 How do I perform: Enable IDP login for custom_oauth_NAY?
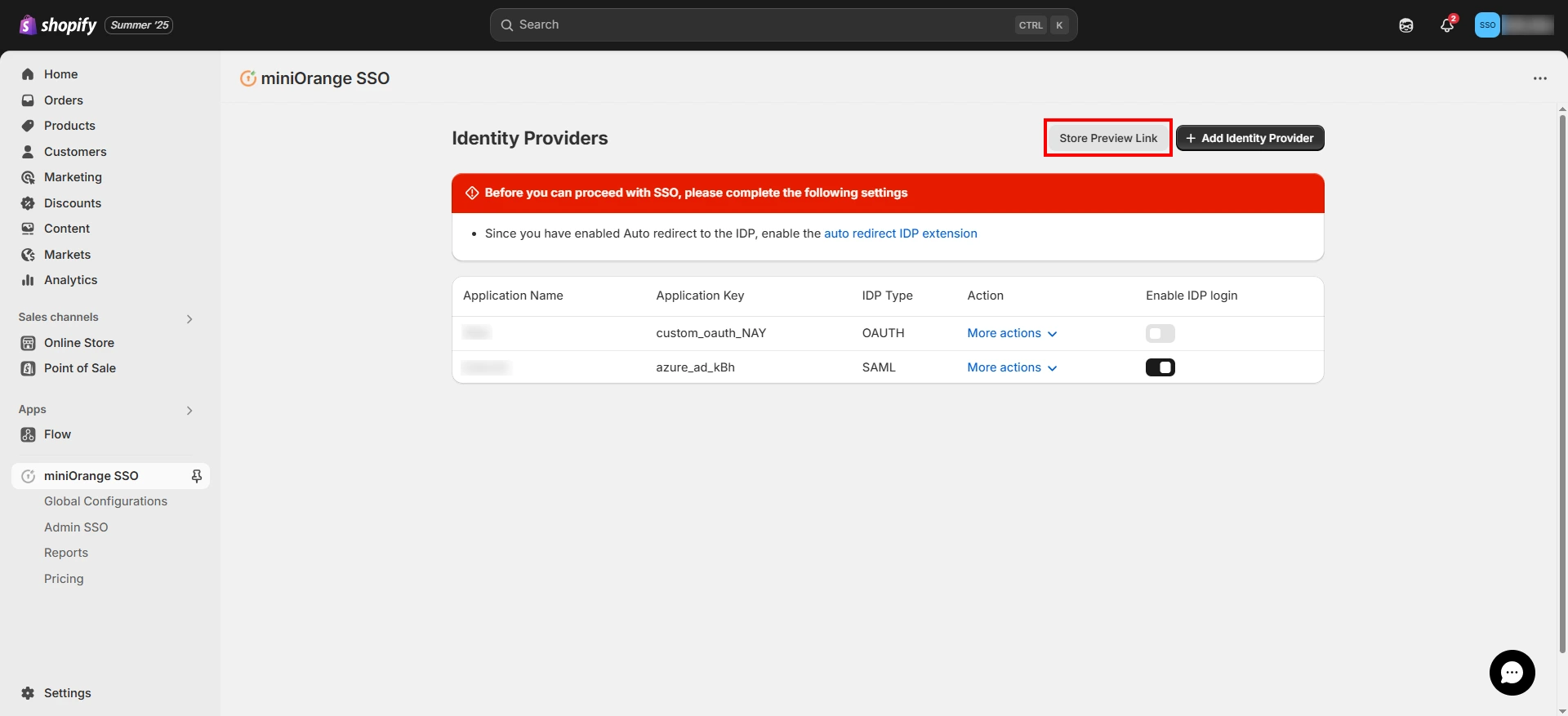(x=1160, y=333)
